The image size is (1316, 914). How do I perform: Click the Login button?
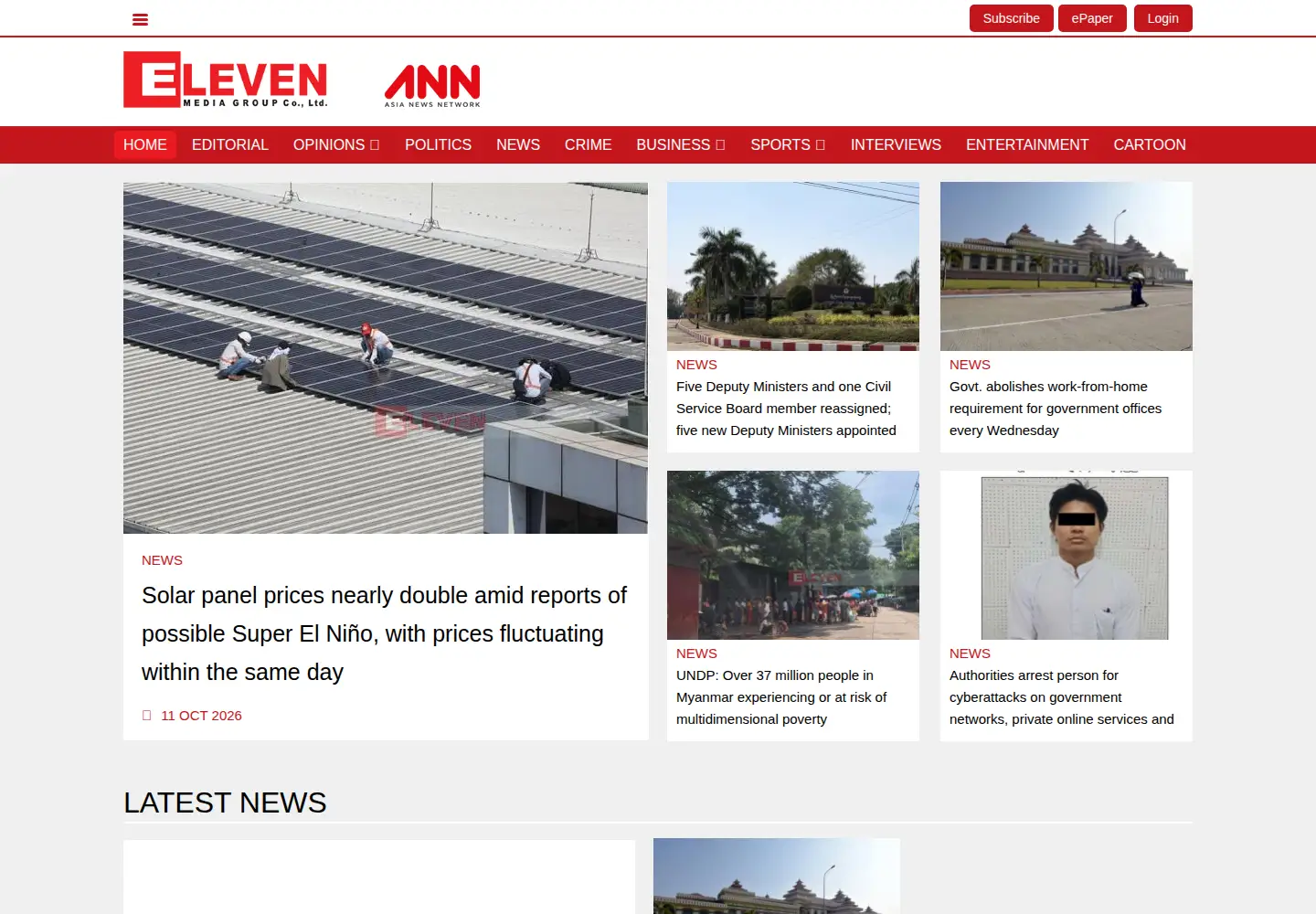[1162, 18]
